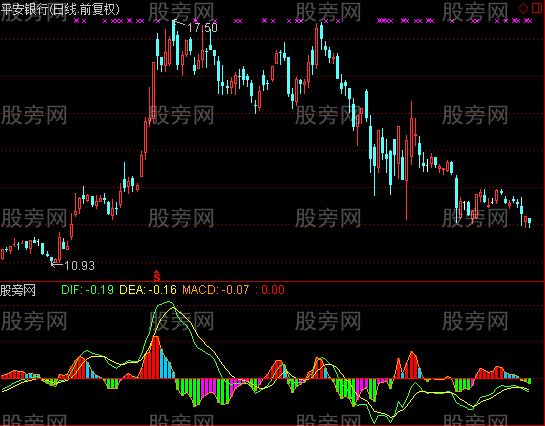This screenshot has width=545, height=426.
Task: Click the DIF: -0.19 indicator value
Action: tap(88, 290)
